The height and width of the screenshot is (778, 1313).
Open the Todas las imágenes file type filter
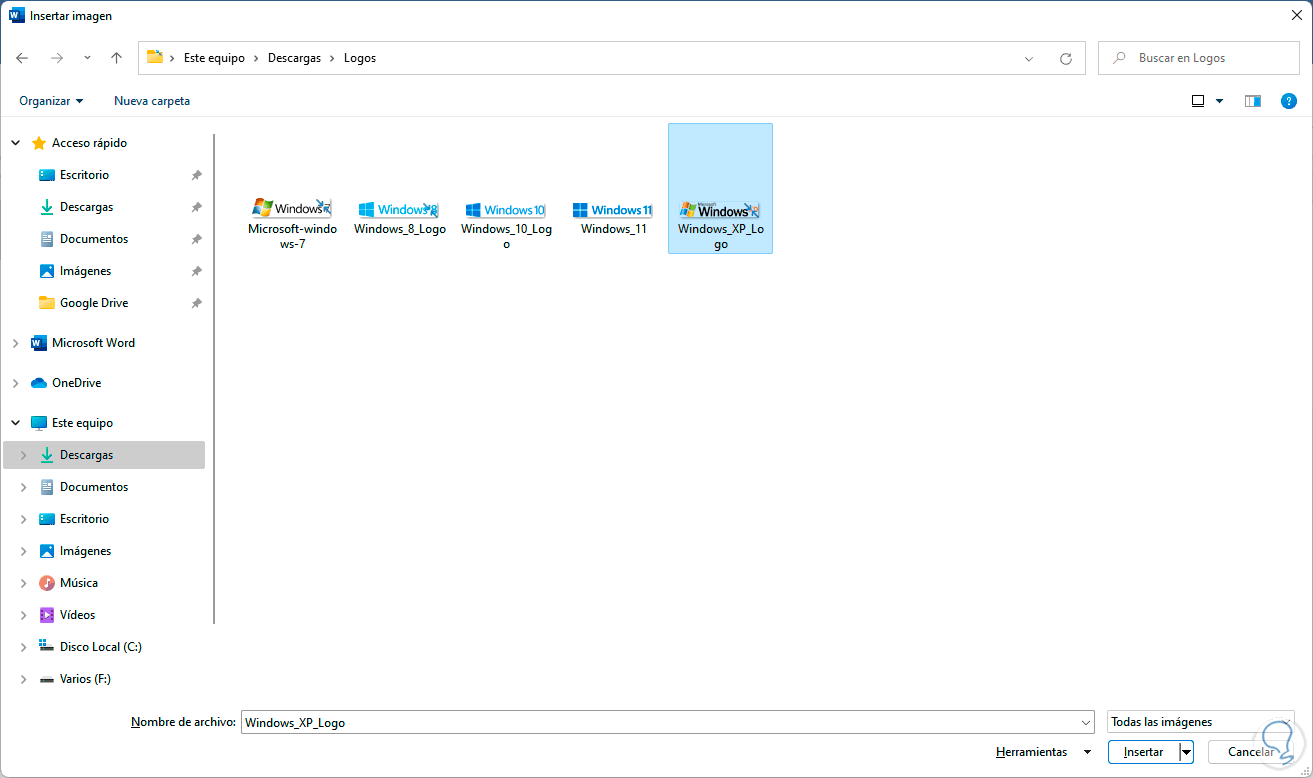1201,722
